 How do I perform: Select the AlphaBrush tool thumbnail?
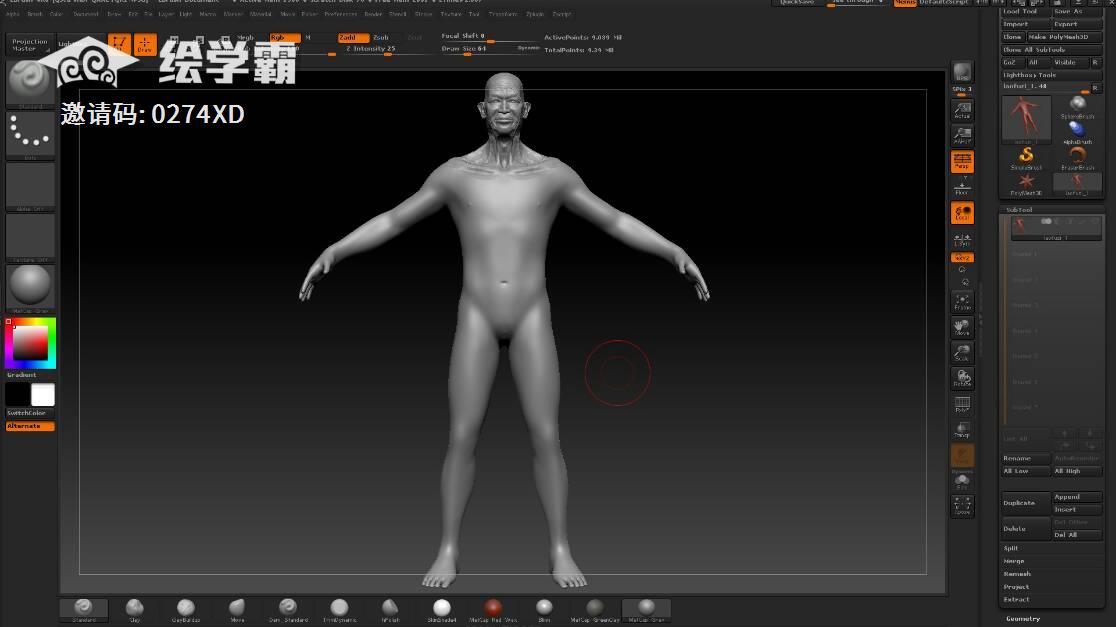pos(1077,132)
